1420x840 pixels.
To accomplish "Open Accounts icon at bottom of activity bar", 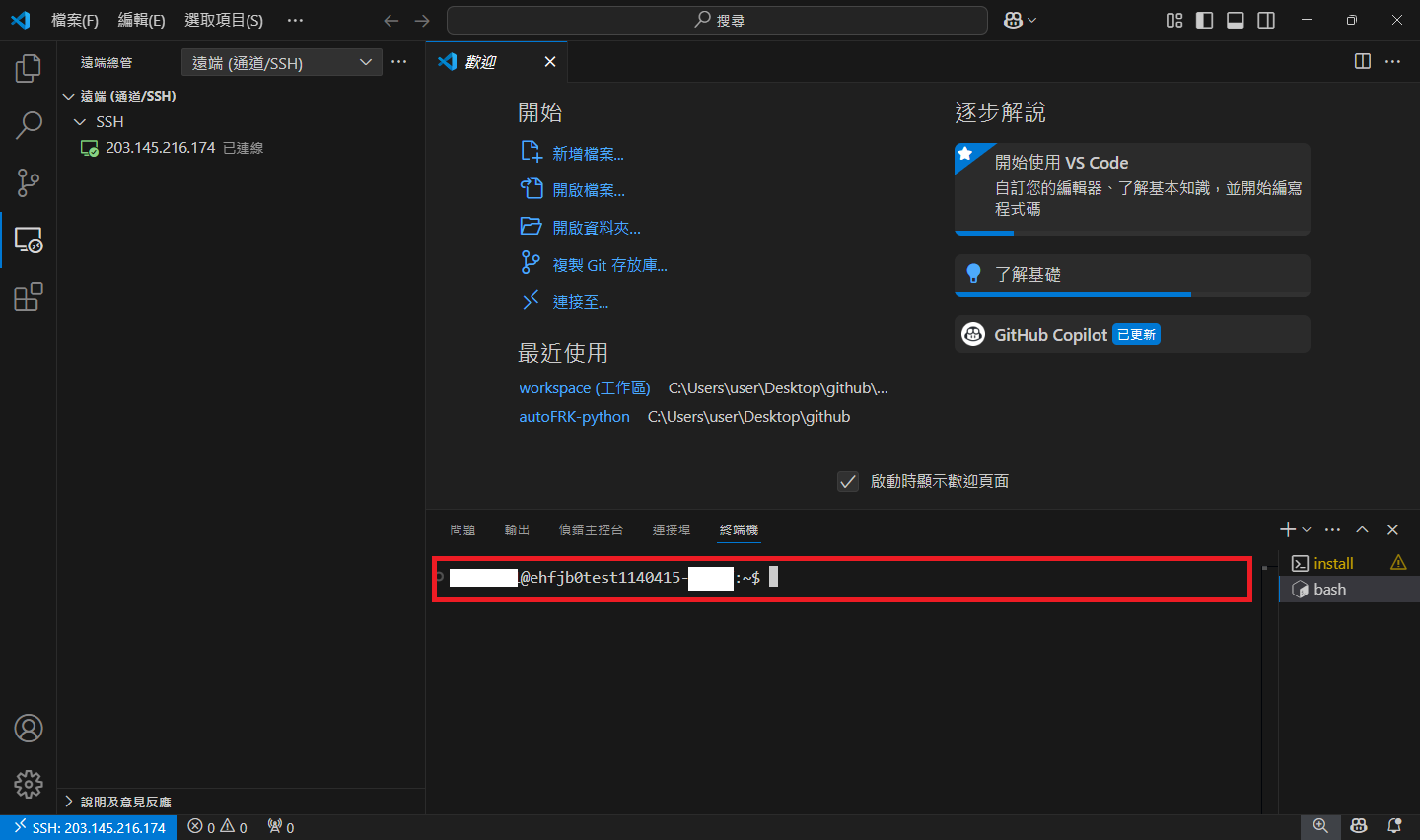I will coord(29,729).
